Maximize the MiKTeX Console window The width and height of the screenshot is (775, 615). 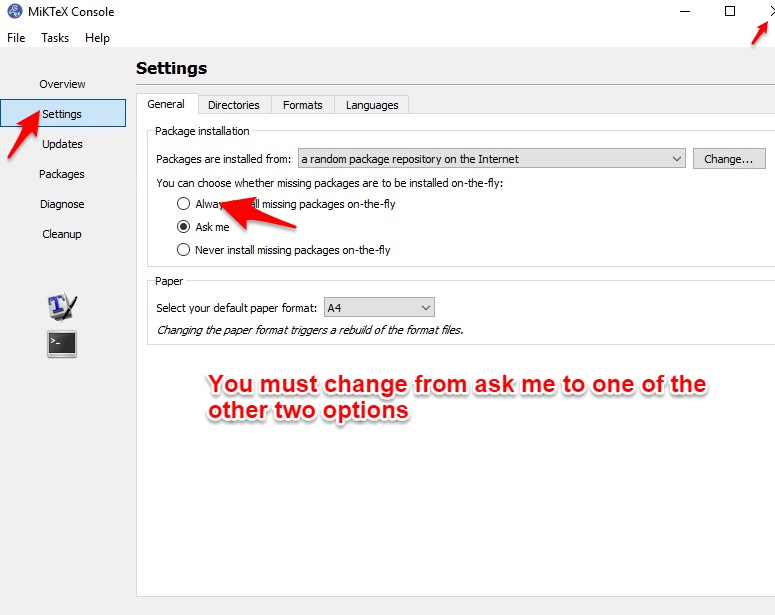[730, 11]
